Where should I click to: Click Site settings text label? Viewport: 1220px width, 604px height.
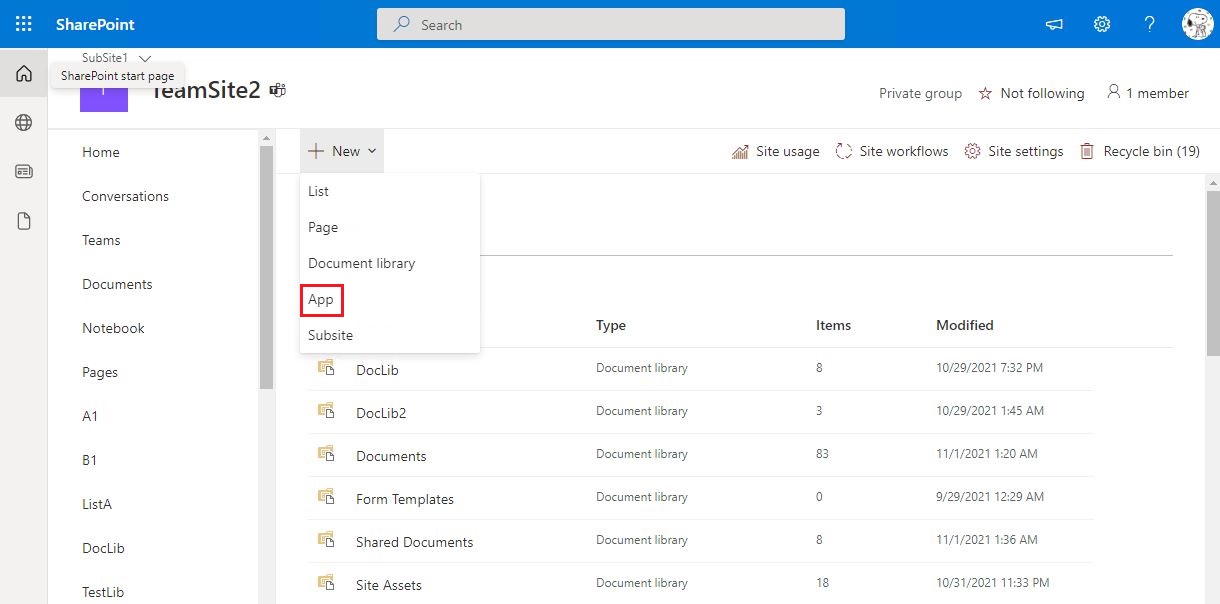[x=1026, y=151]
